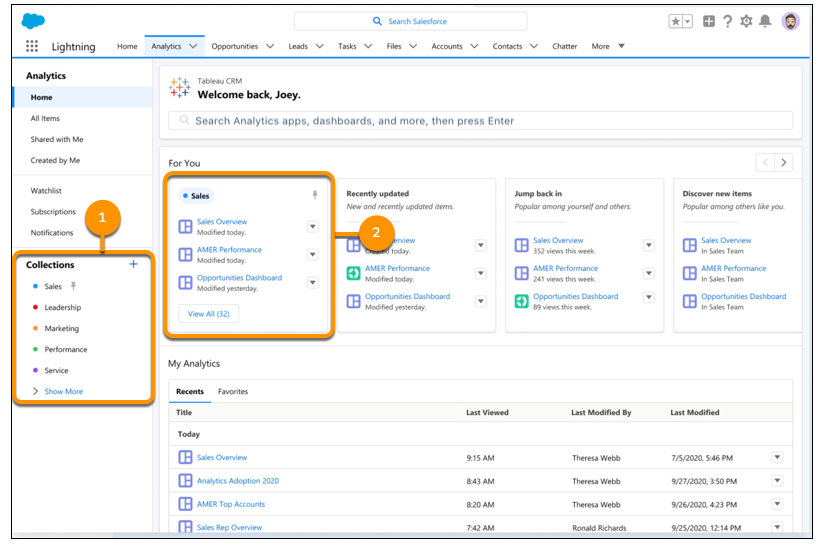Toggle the pin icon on Sales card
The width and height of the screenshot is (822, 547).
pyautogui.click(x=315, y=195)
